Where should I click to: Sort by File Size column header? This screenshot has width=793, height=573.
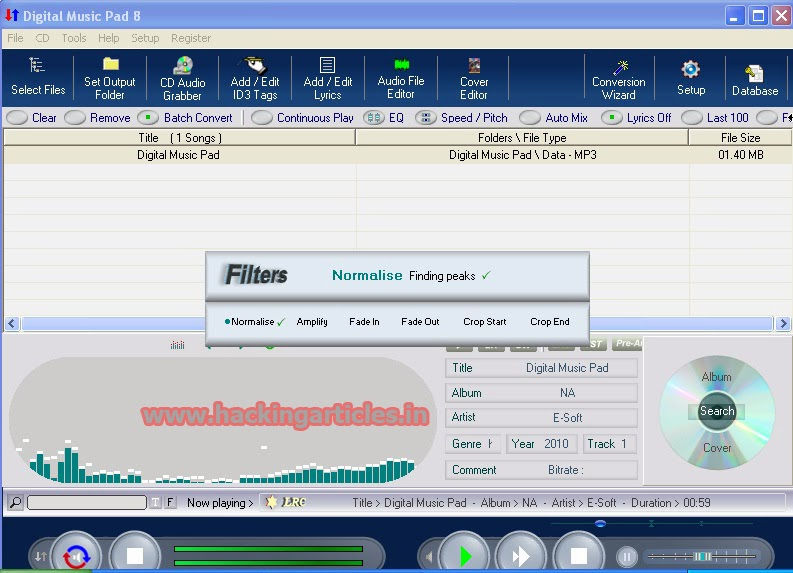740,138
